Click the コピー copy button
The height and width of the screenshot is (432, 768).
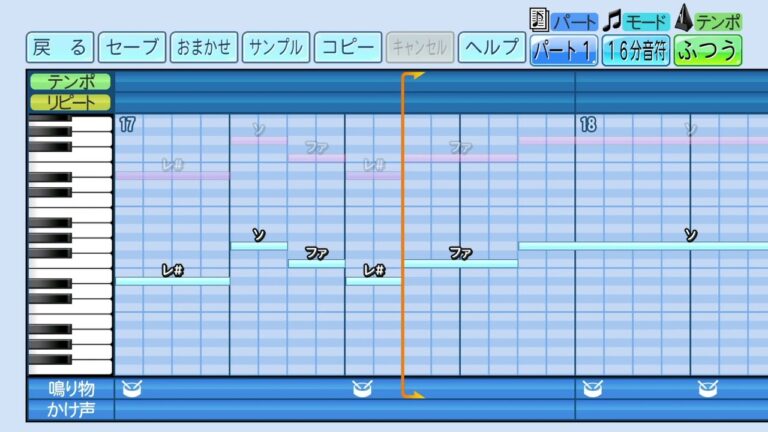pos(347,47)
